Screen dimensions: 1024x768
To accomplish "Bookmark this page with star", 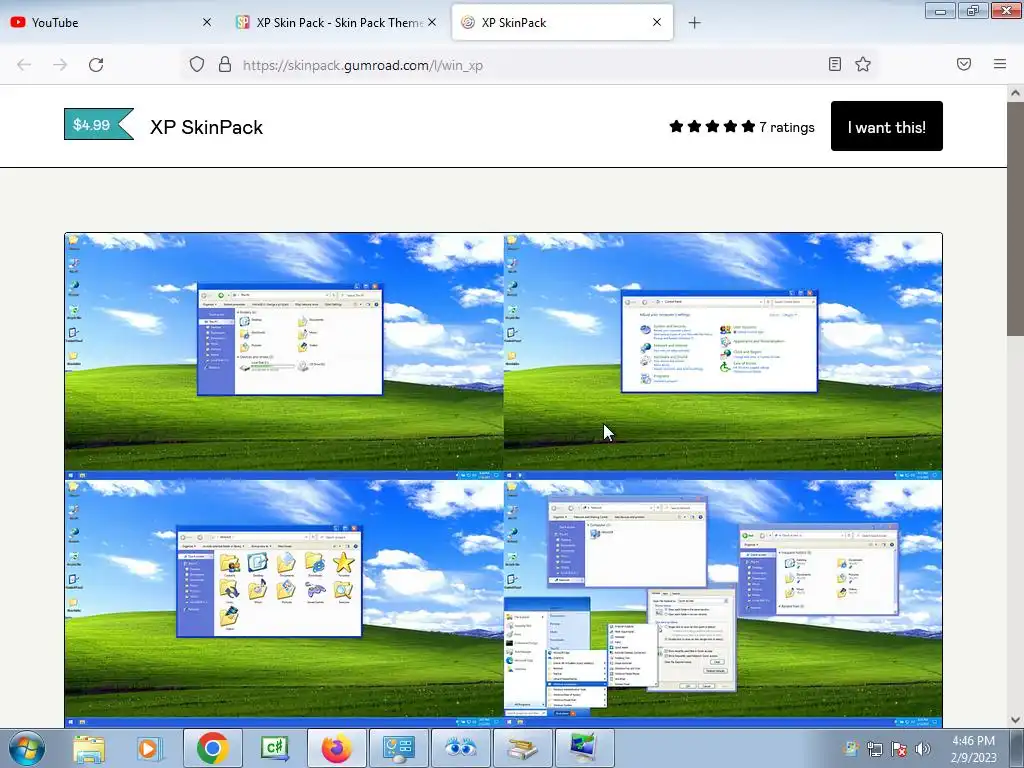I will (x=863, y=64).
